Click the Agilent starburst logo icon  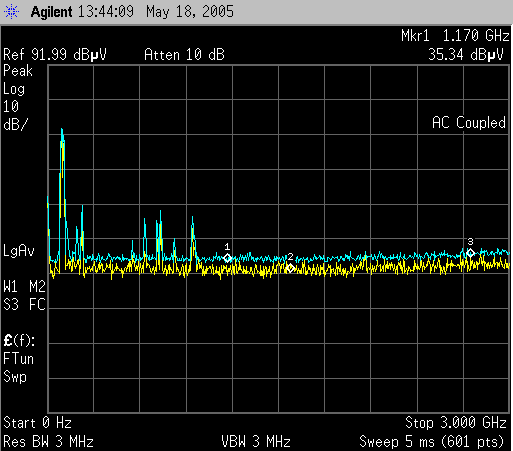pos(11,12)
